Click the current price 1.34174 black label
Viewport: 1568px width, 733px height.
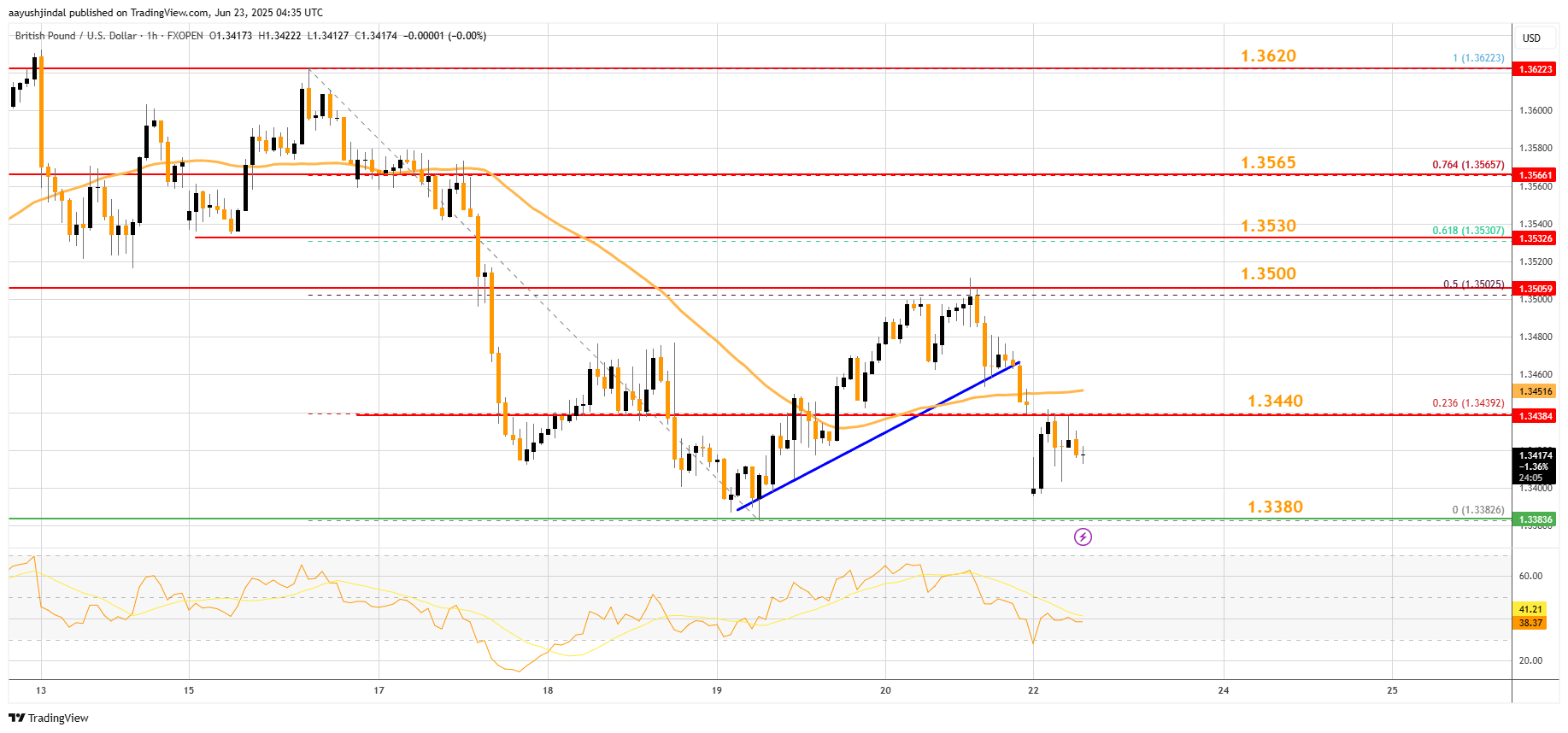pos(1534,466)
